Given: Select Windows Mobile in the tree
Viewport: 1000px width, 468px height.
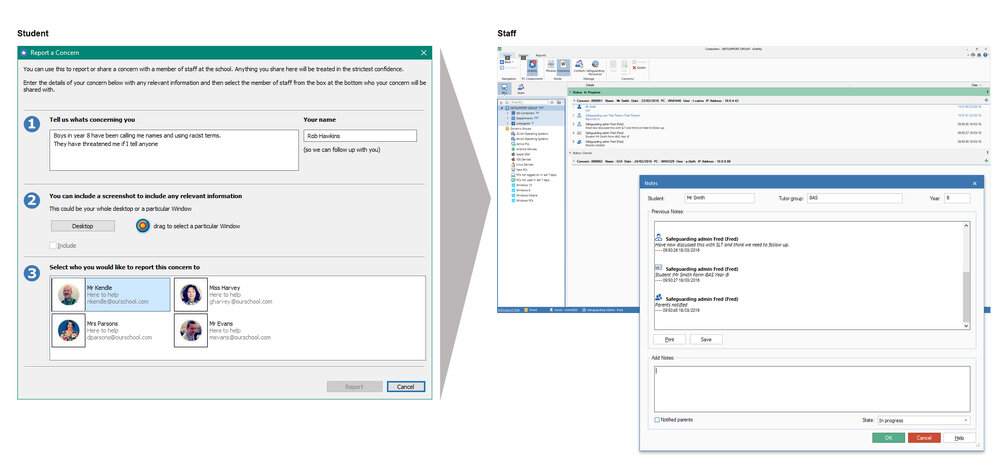Looking at the screenshot, I should 524,195.
